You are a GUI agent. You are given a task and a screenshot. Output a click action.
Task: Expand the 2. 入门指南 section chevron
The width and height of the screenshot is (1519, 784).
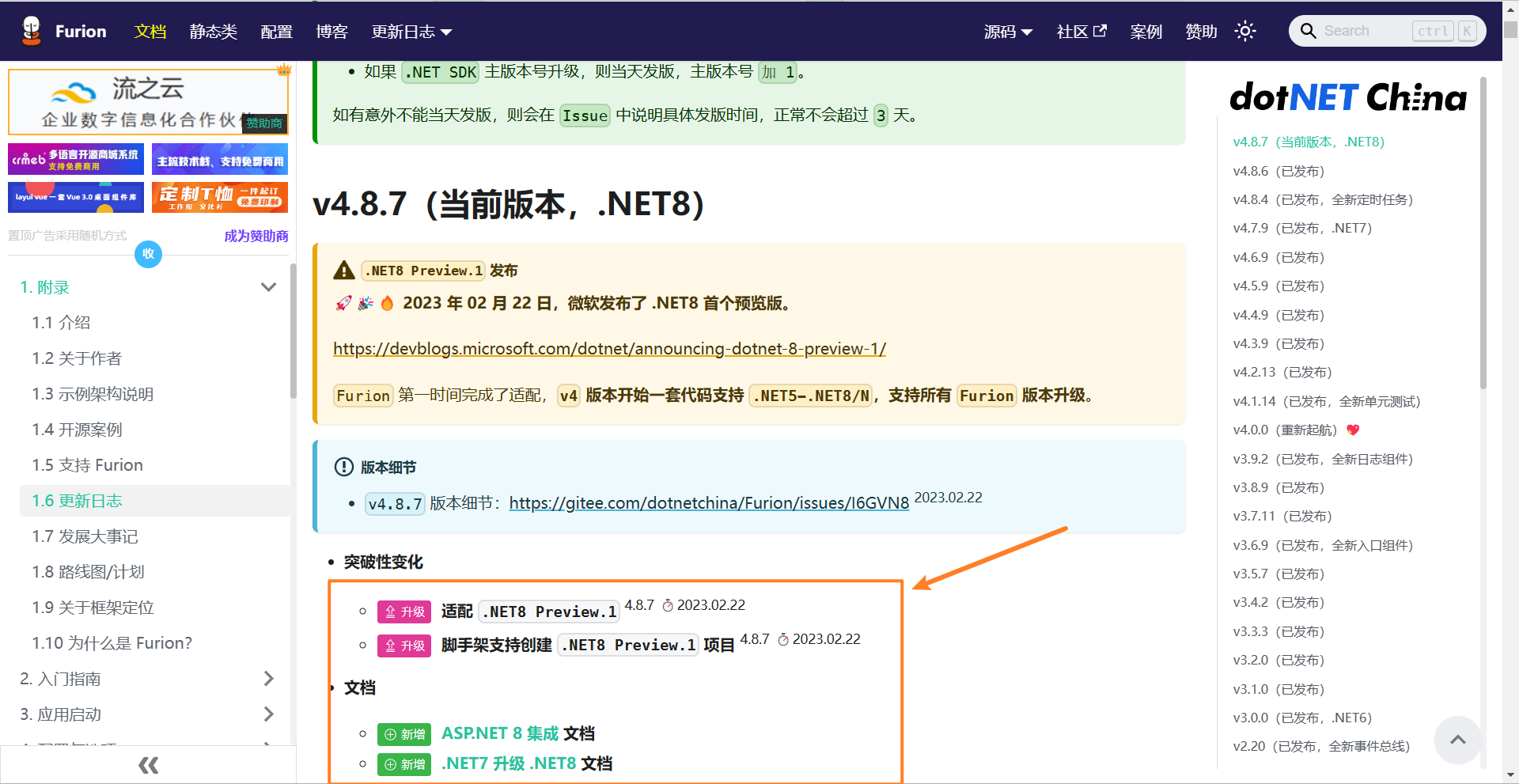pos(269,679)
